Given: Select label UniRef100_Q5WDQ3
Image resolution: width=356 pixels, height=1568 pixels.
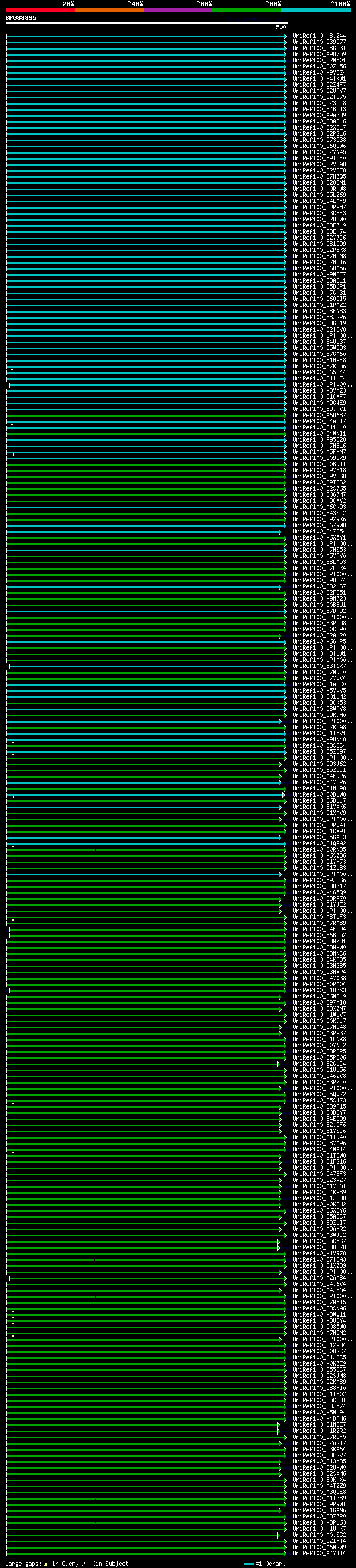Looking at the screenshot, I should [x=319, y=348].
